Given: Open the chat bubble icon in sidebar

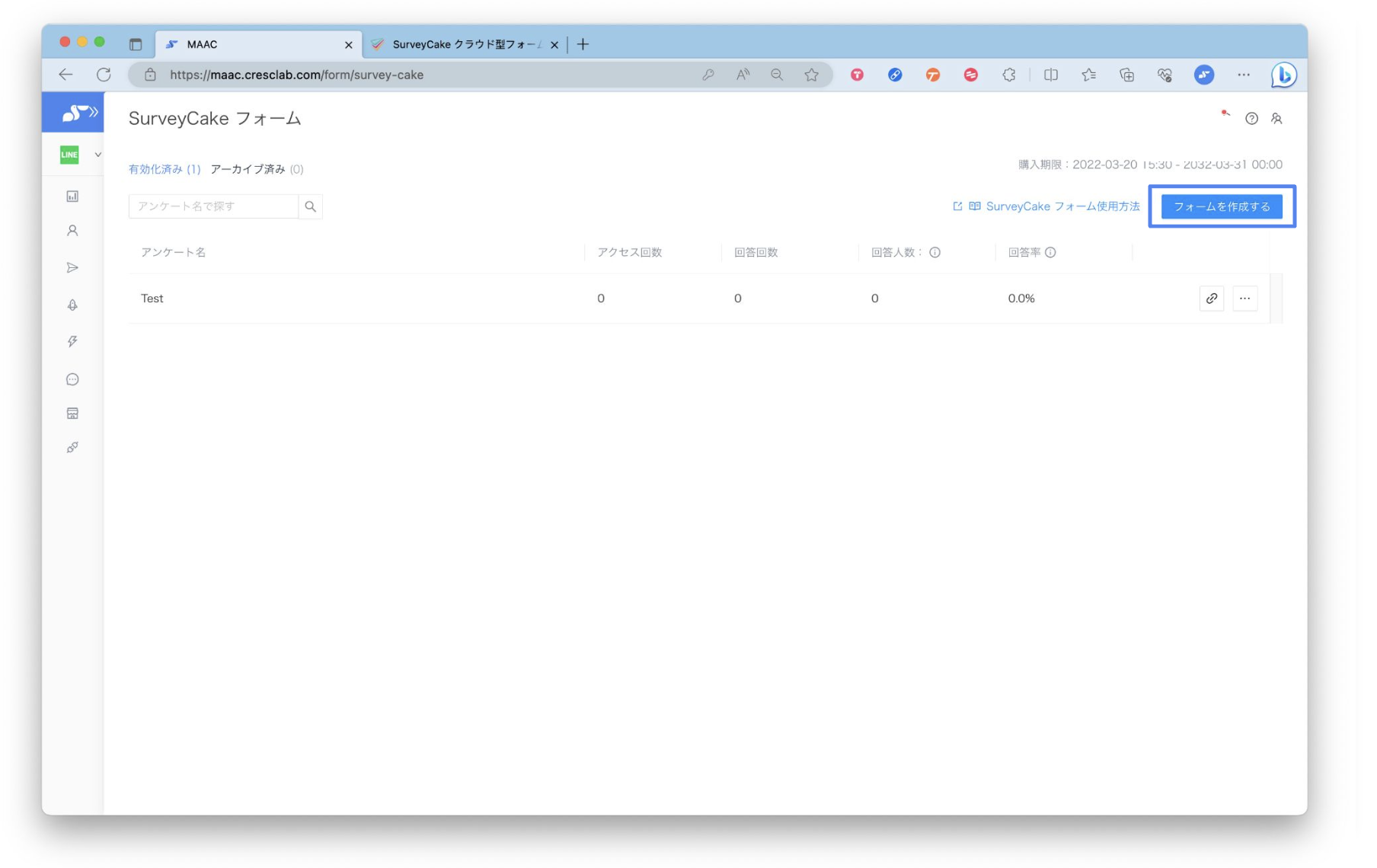Looking at the screenshot, I should pos(72,379).
